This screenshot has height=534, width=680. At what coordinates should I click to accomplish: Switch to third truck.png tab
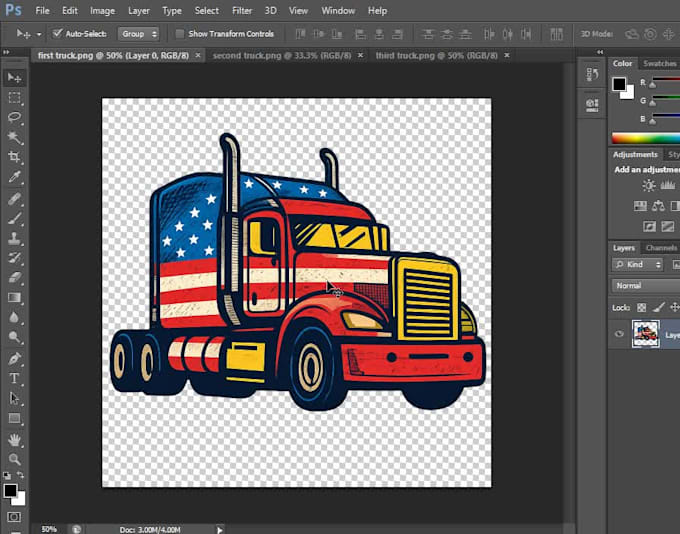point(437,56)
